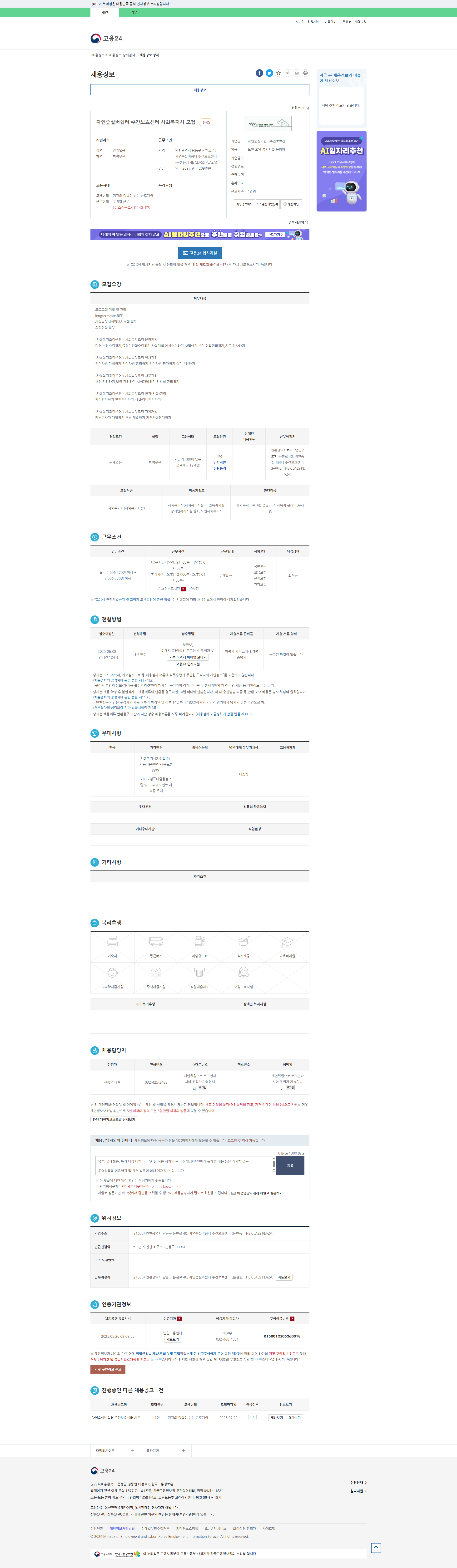Open 이용약관 footer link
This screenshot has width=457, height=1568.
pyautogui.click(x=97, y=1529)
